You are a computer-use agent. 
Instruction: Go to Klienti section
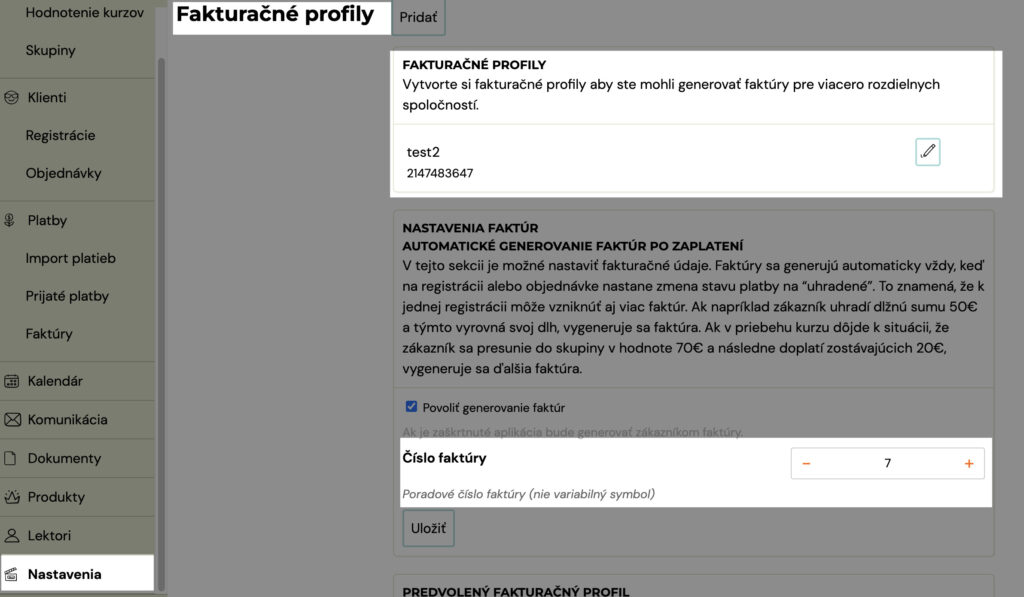(47, 97)
